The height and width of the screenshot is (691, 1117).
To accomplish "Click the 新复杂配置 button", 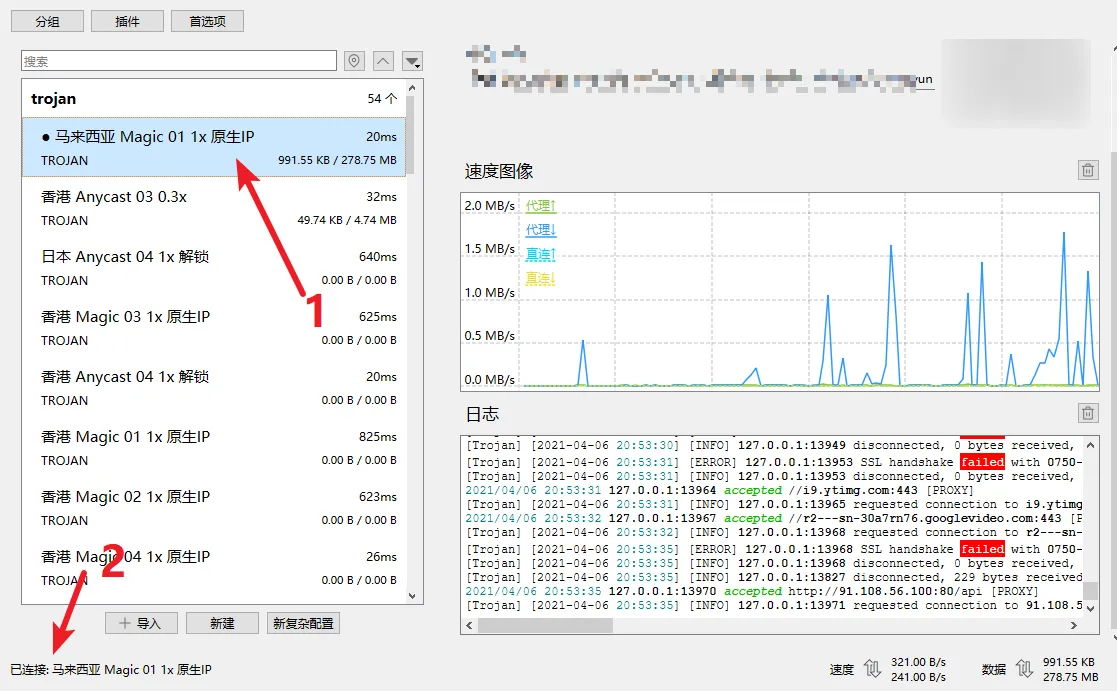I will 304,623.
